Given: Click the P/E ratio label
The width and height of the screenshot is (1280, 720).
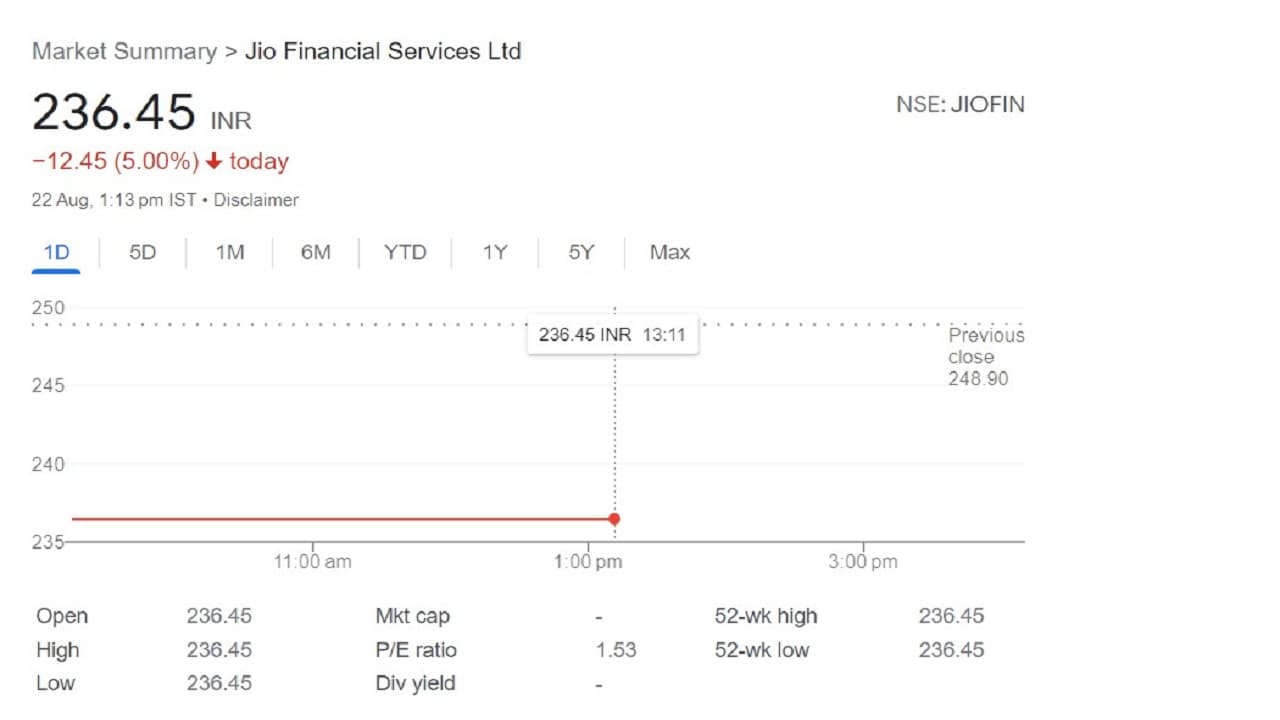Looking at the screenshot, I should 416,650.
